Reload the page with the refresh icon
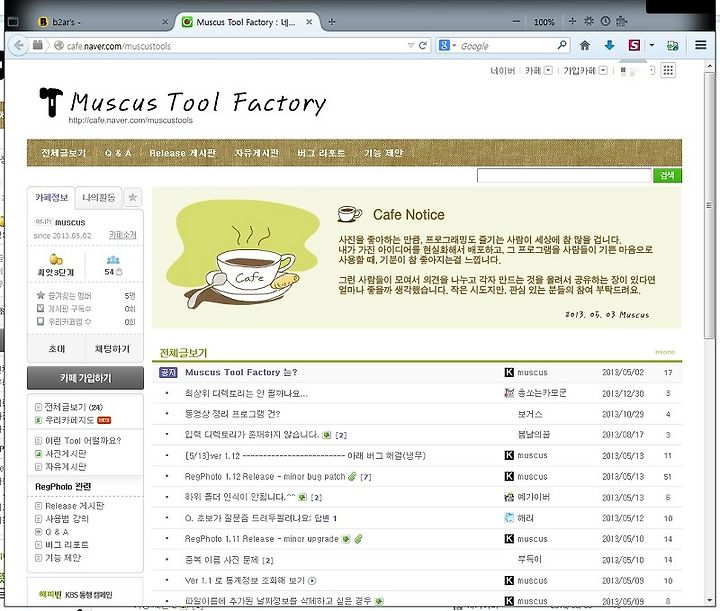Viewport: 720px width, 611px height. 423,45
